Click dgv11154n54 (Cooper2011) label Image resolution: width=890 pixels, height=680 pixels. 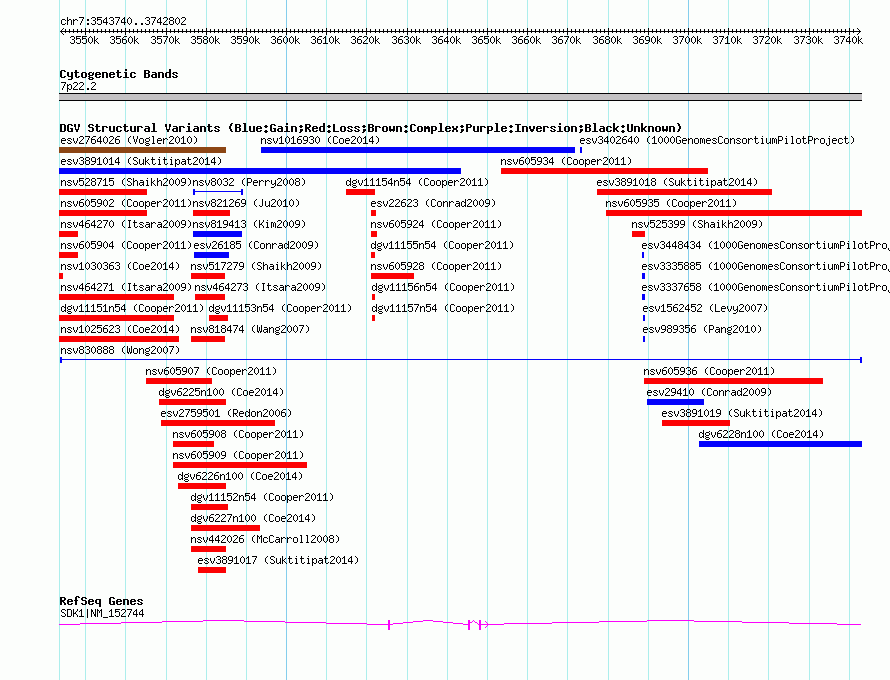pyautogui.click(x=417, y=182)
